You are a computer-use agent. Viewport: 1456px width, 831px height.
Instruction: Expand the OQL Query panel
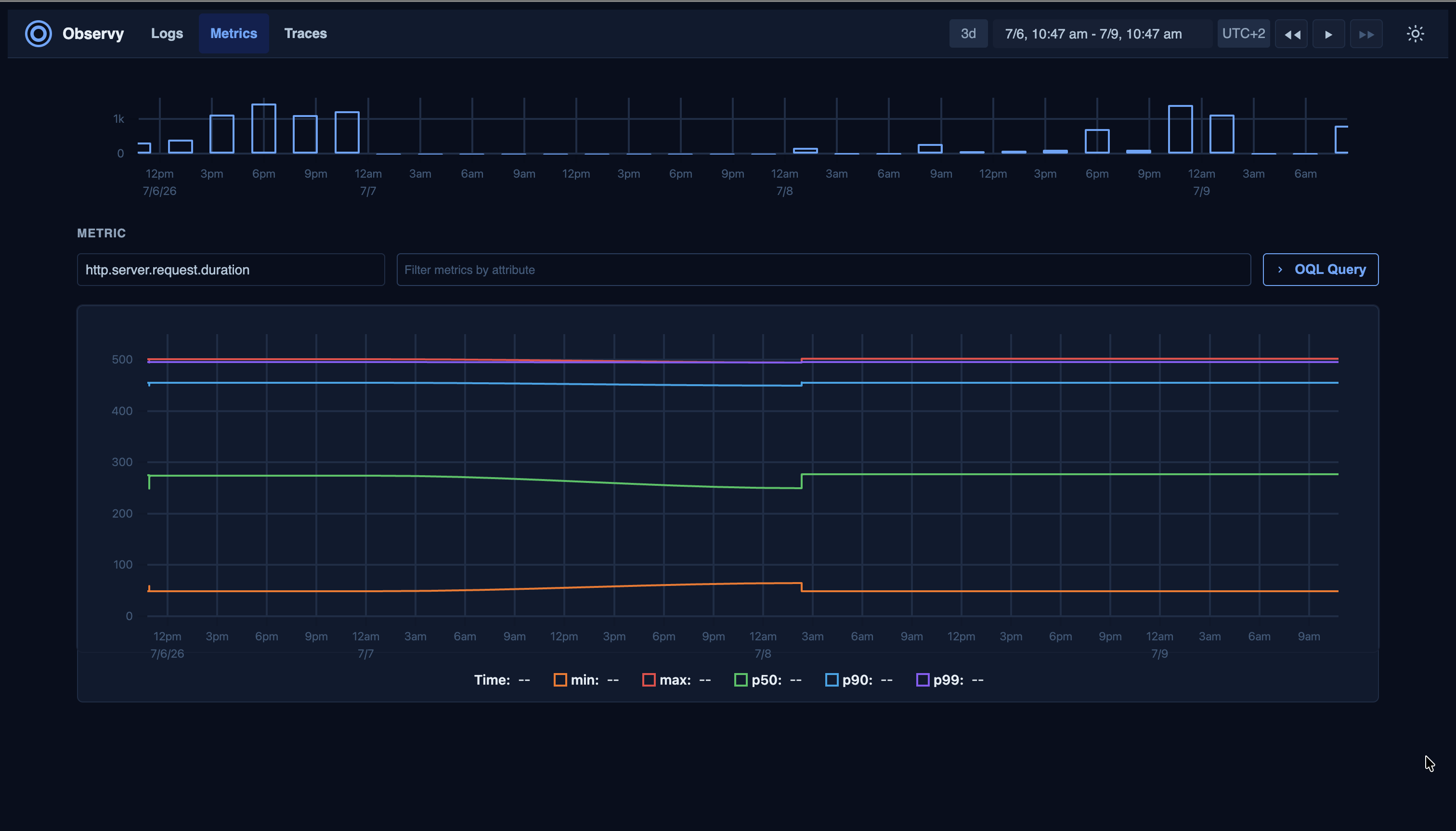click(x=1320, y=270)
